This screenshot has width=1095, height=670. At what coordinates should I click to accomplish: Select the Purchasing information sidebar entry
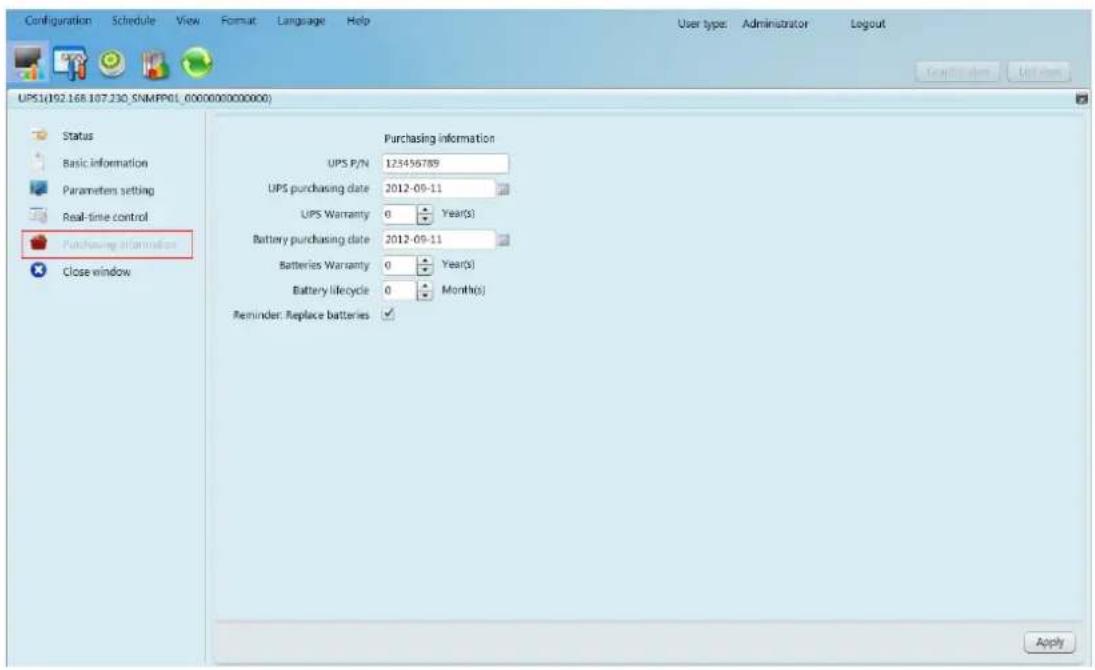(107, 245)
